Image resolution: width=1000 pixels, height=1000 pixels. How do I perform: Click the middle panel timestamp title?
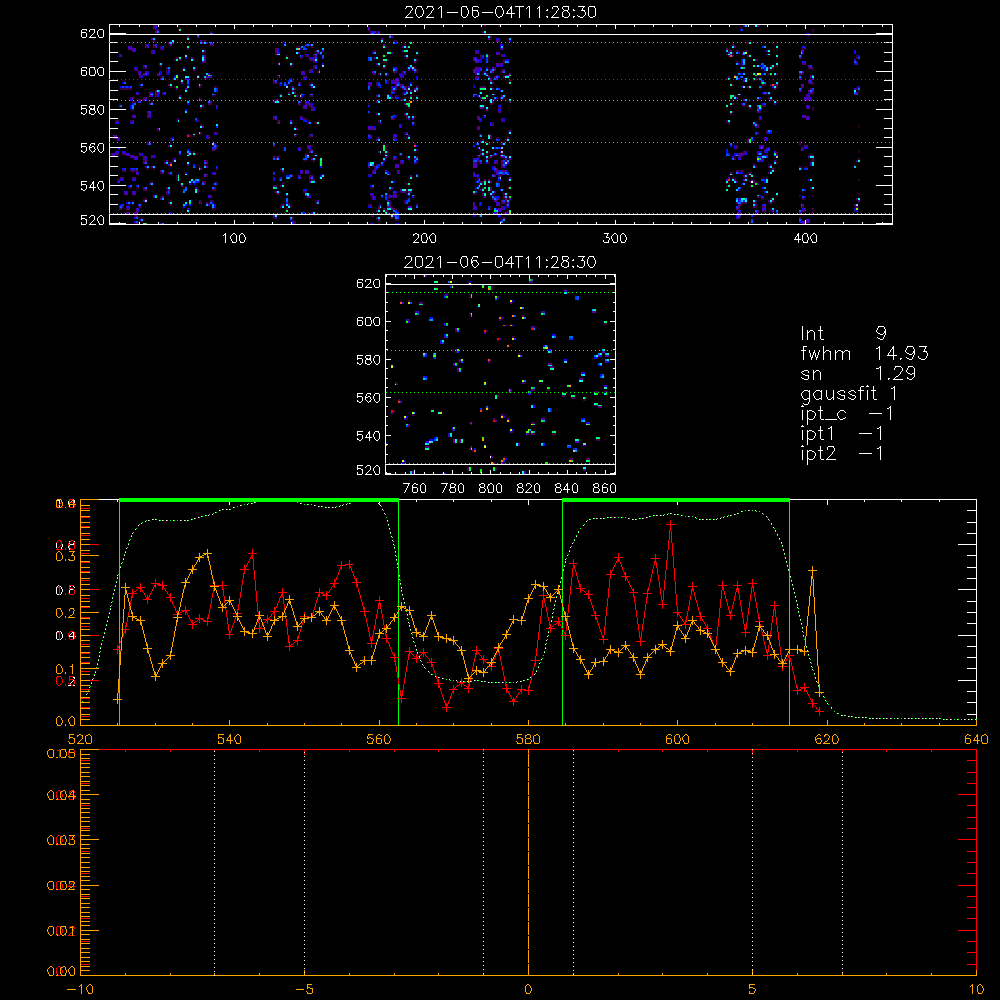pyautogui.click(x=500, y=261)
